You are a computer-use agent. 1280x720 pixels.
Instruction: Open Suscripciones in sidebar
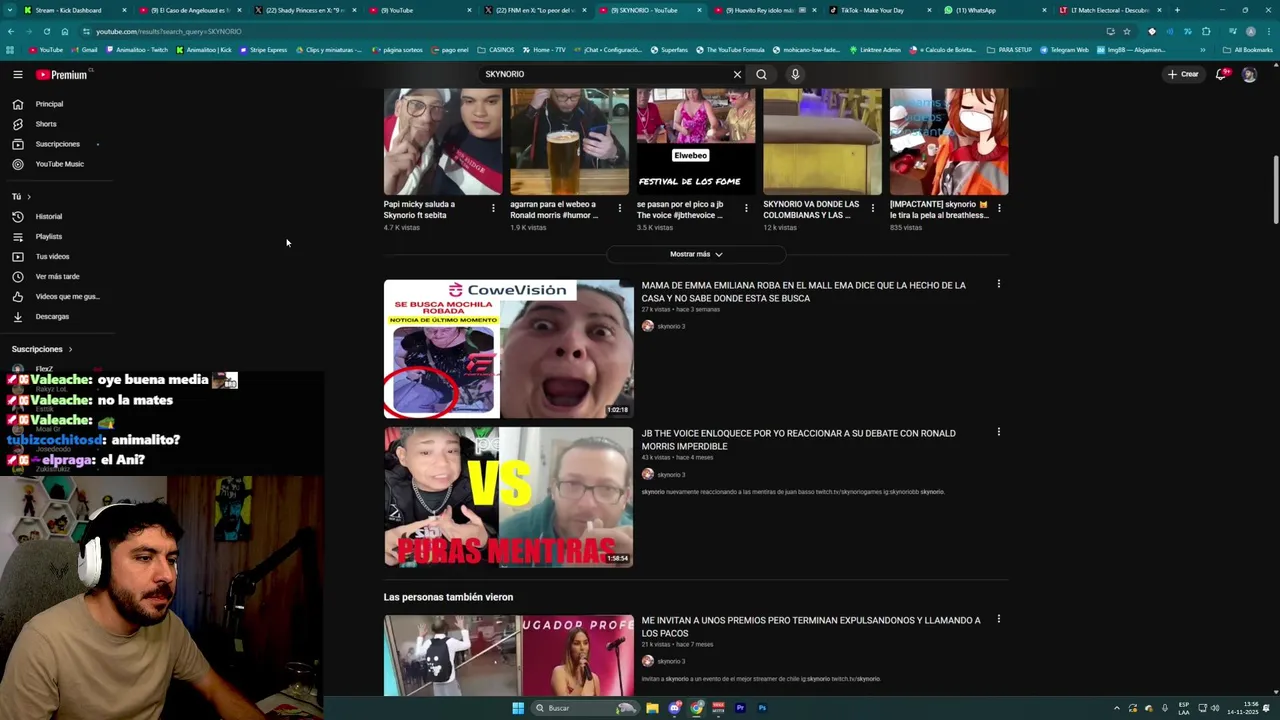pos(58,144)
